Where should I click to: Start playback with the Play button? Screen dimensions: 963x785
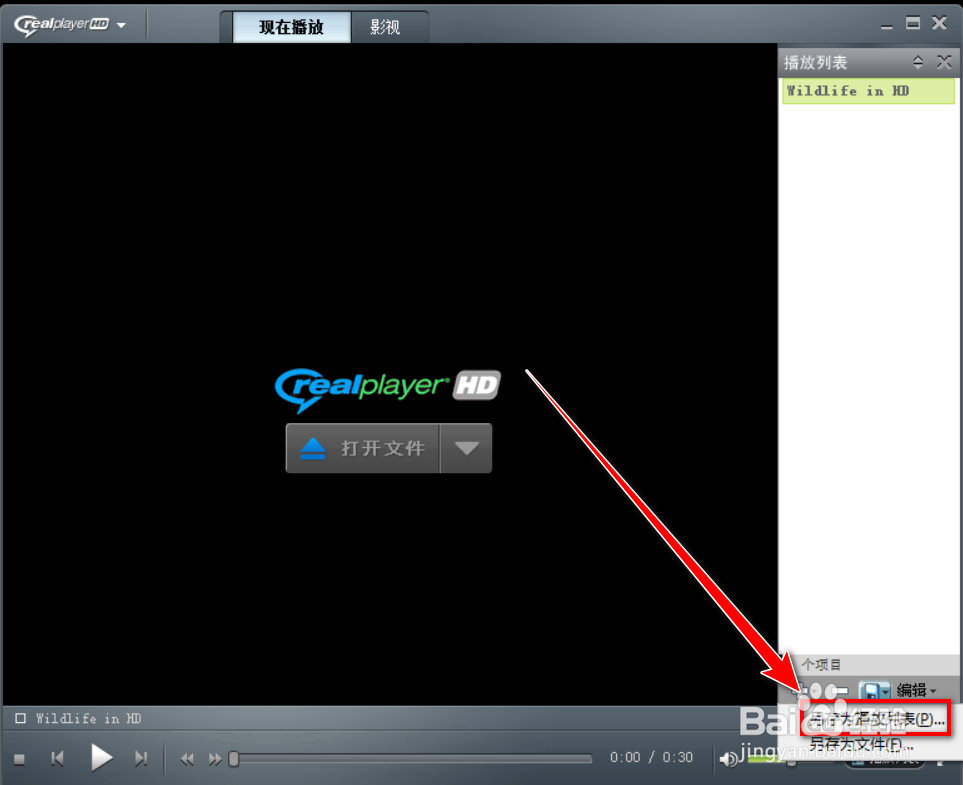click(101, 757)
